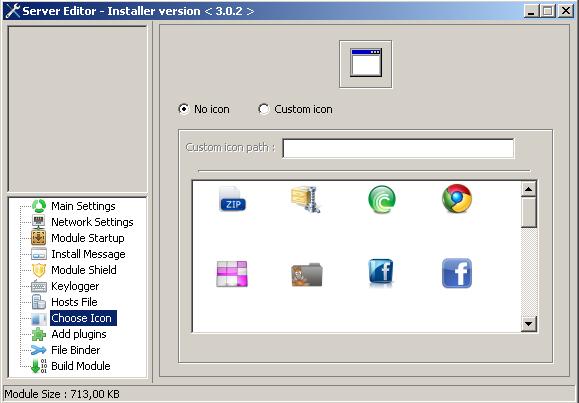
Task: Click the Hosts File document icon
Action: click(x=39, y=302)
